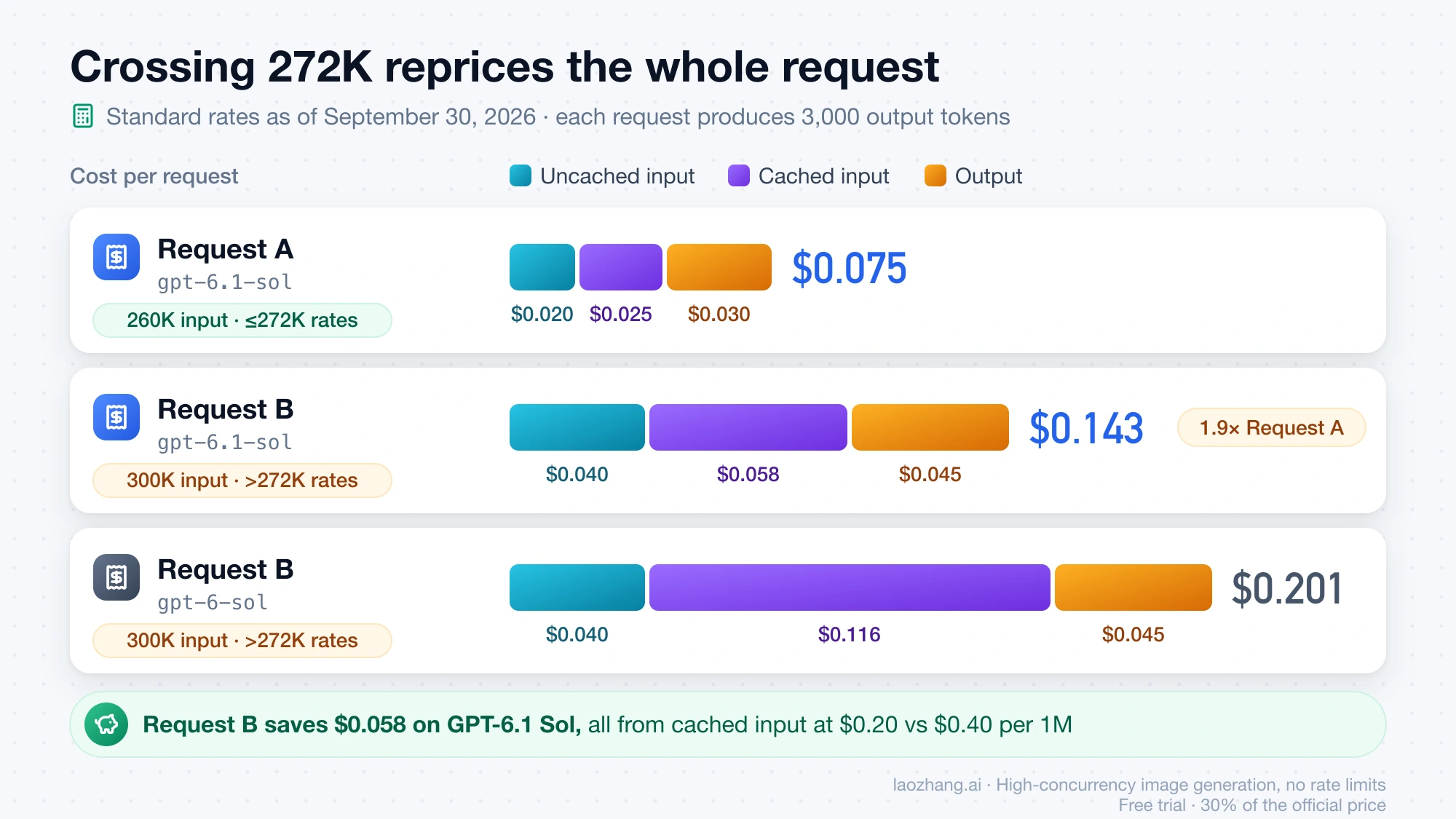Click the orange output bar in gpt-6-sol row
This screenshot has height=819, width=1456.
point(1133,587)
